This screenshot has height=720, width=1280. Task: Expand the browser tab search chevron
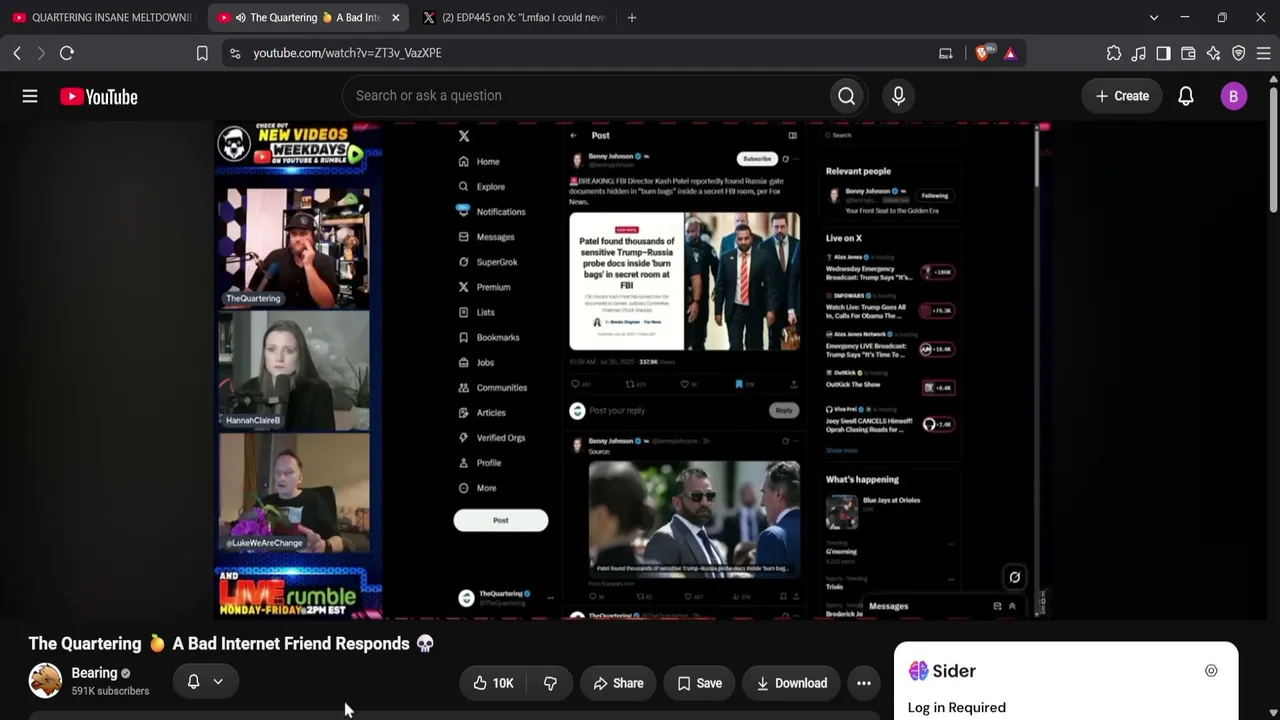point(1154,17)
